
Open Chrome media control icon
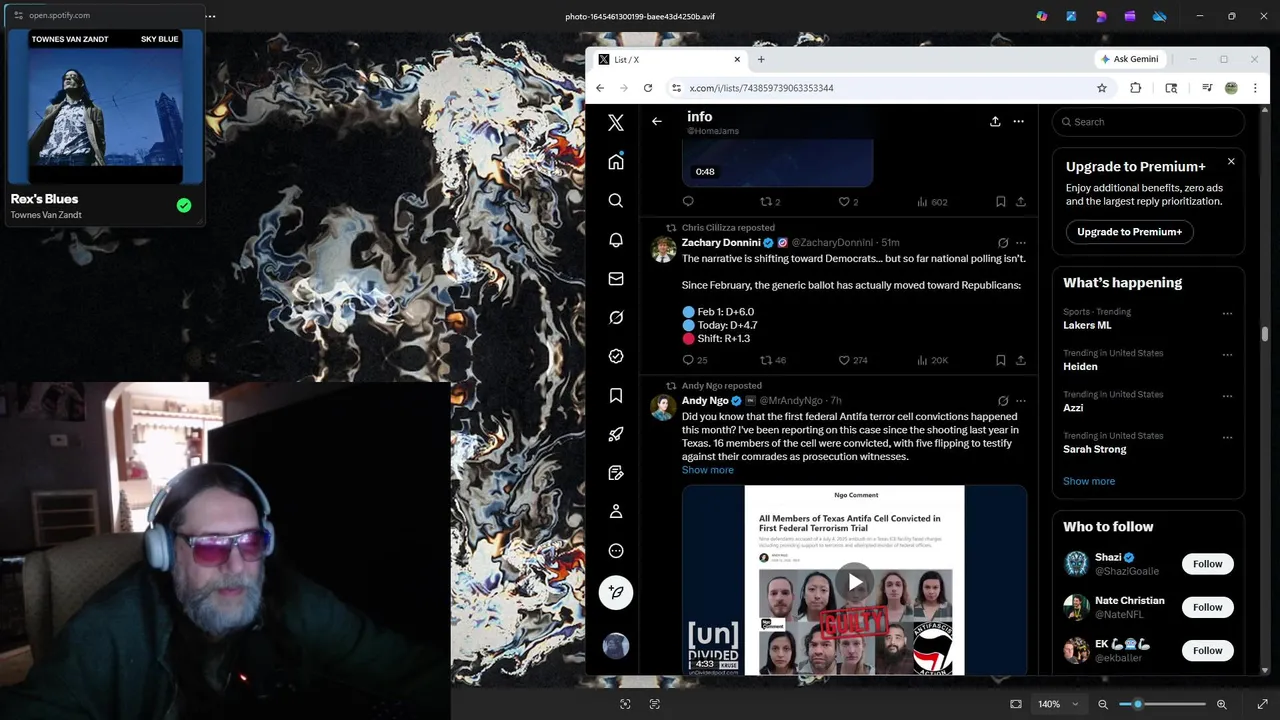(x=1205, y=88)
